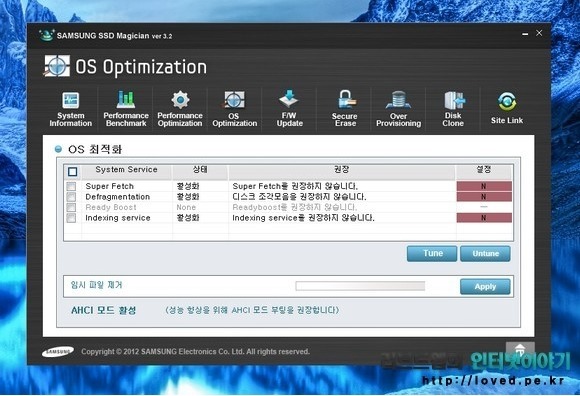Click the OS 최적화 section heading

click(95, 149)
